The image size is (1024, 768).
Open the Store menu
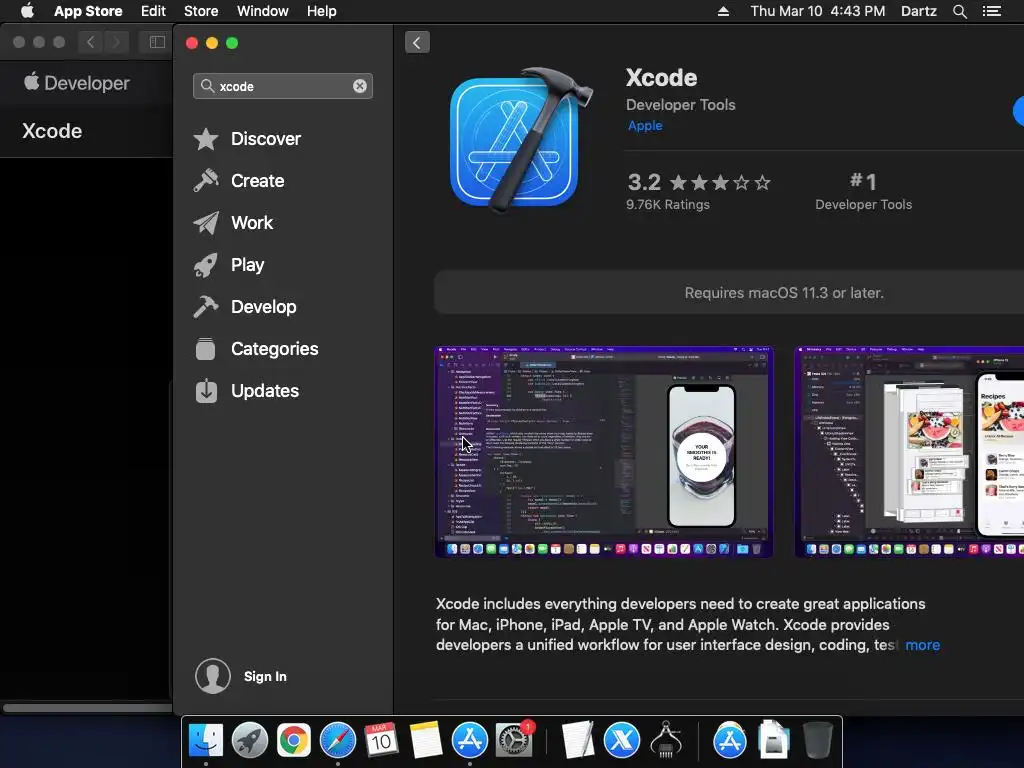[x=201, y=11]
